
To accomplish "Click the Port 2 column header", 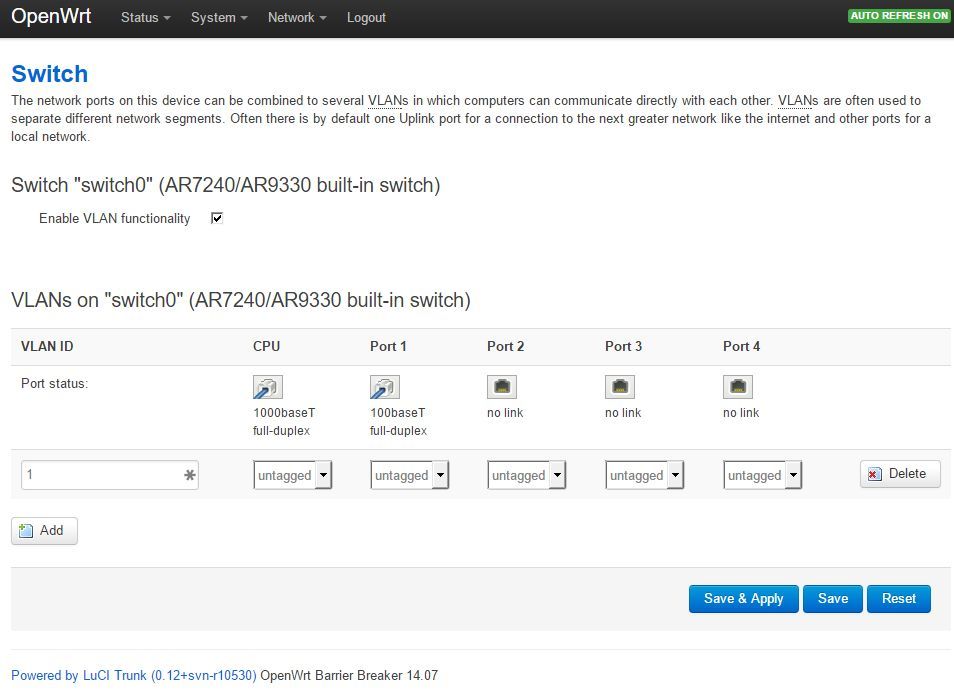I will (x=506, y=346).
